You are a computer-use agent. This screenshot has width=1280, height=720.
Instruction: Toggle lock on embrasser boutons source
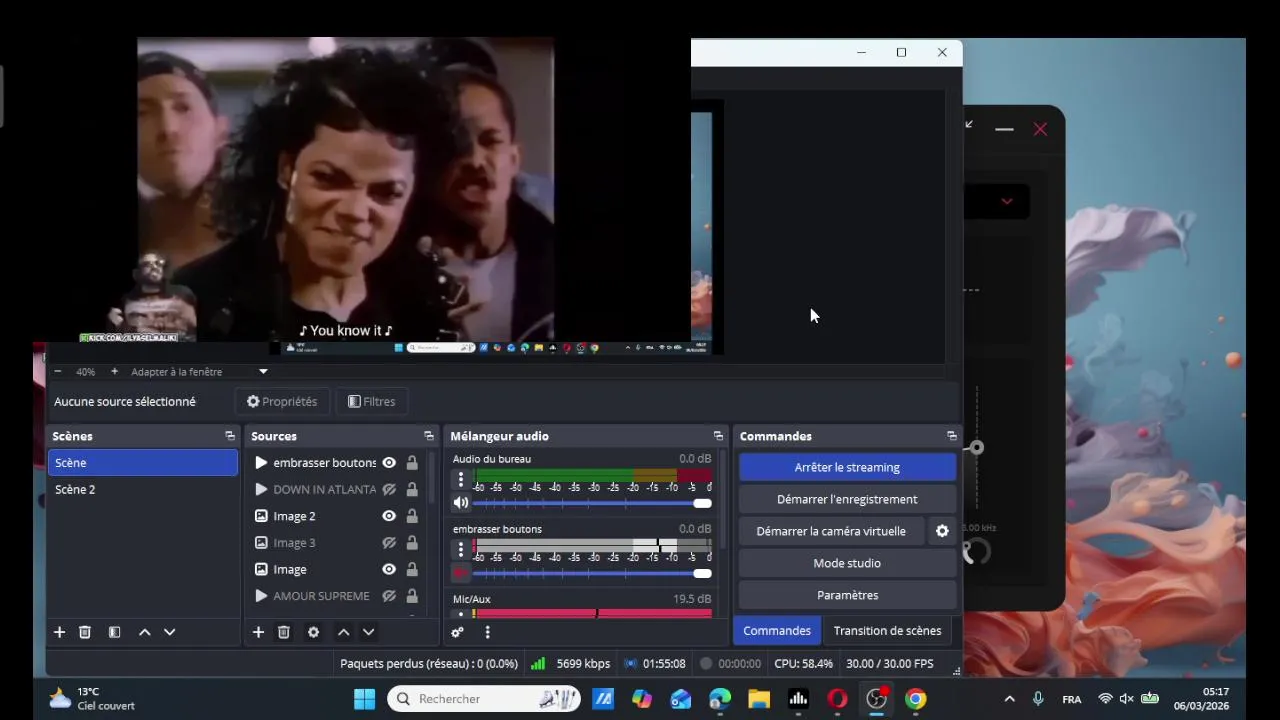click(412, 463)
